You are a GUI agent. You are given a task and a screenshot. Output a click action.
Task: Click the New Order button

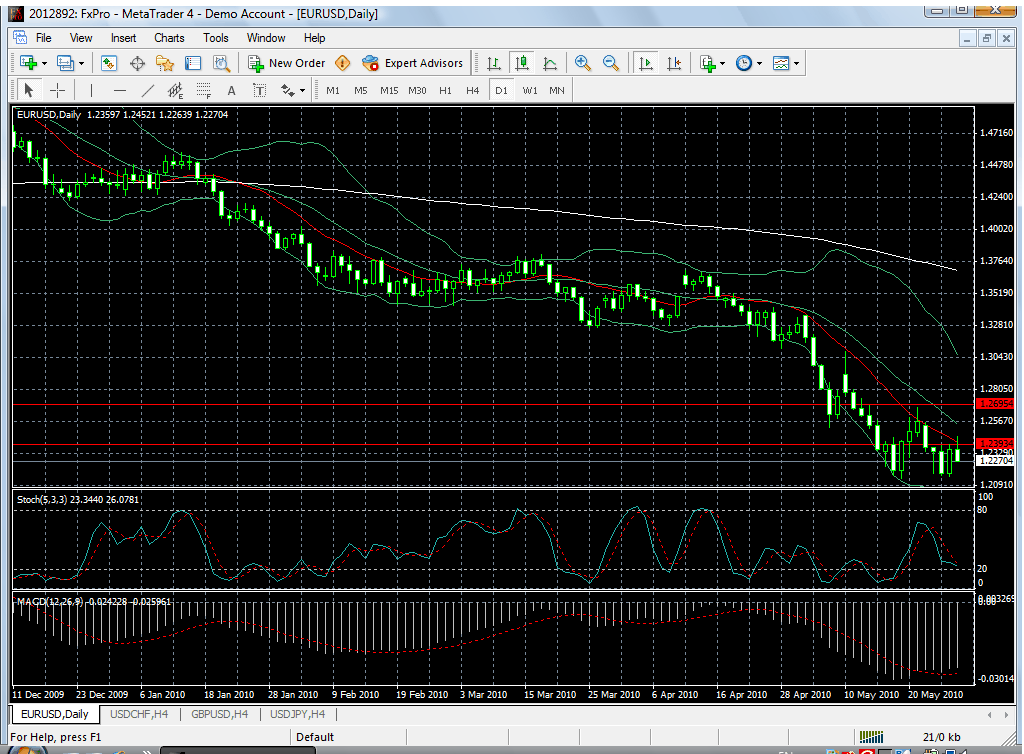click(287, 63)
